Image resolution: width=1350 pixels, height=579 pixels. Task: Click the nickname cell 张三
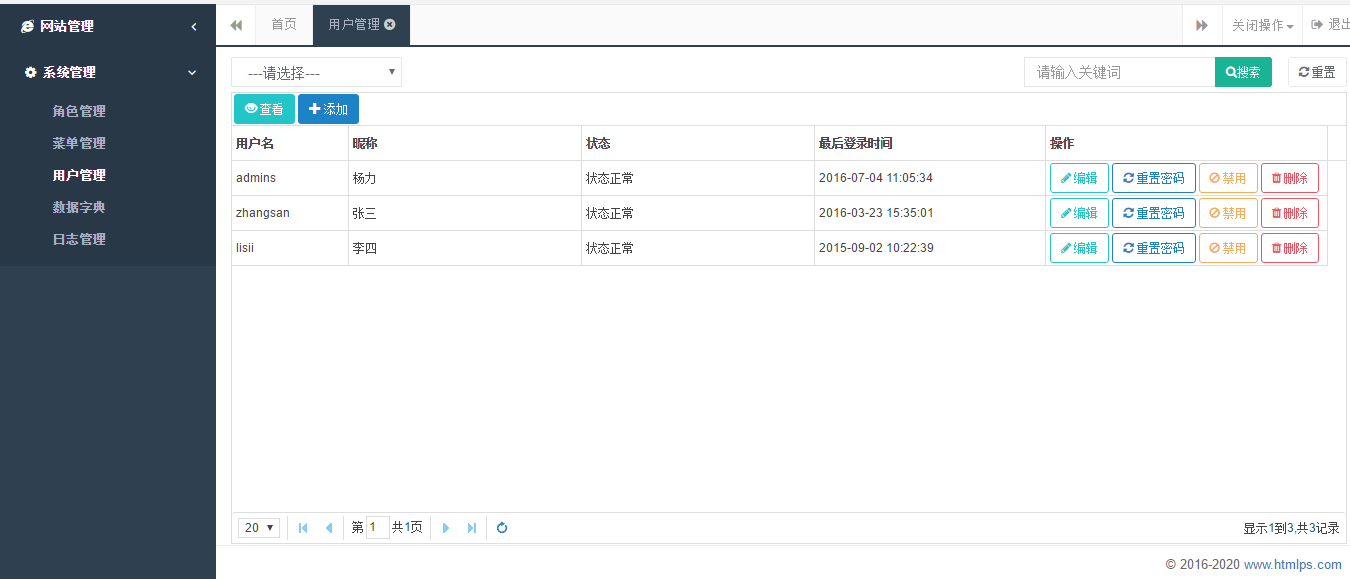point(465,213)
